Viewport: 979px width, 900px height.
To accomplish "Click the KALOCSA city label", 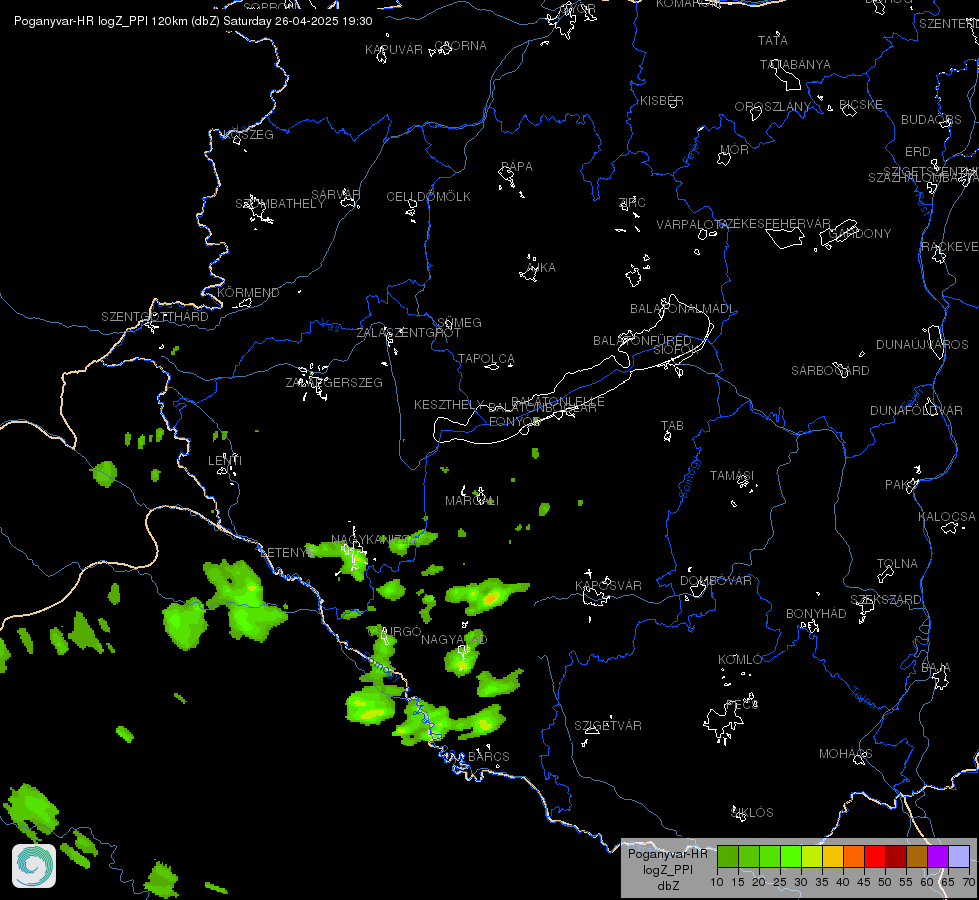I will tap(947, 517).
